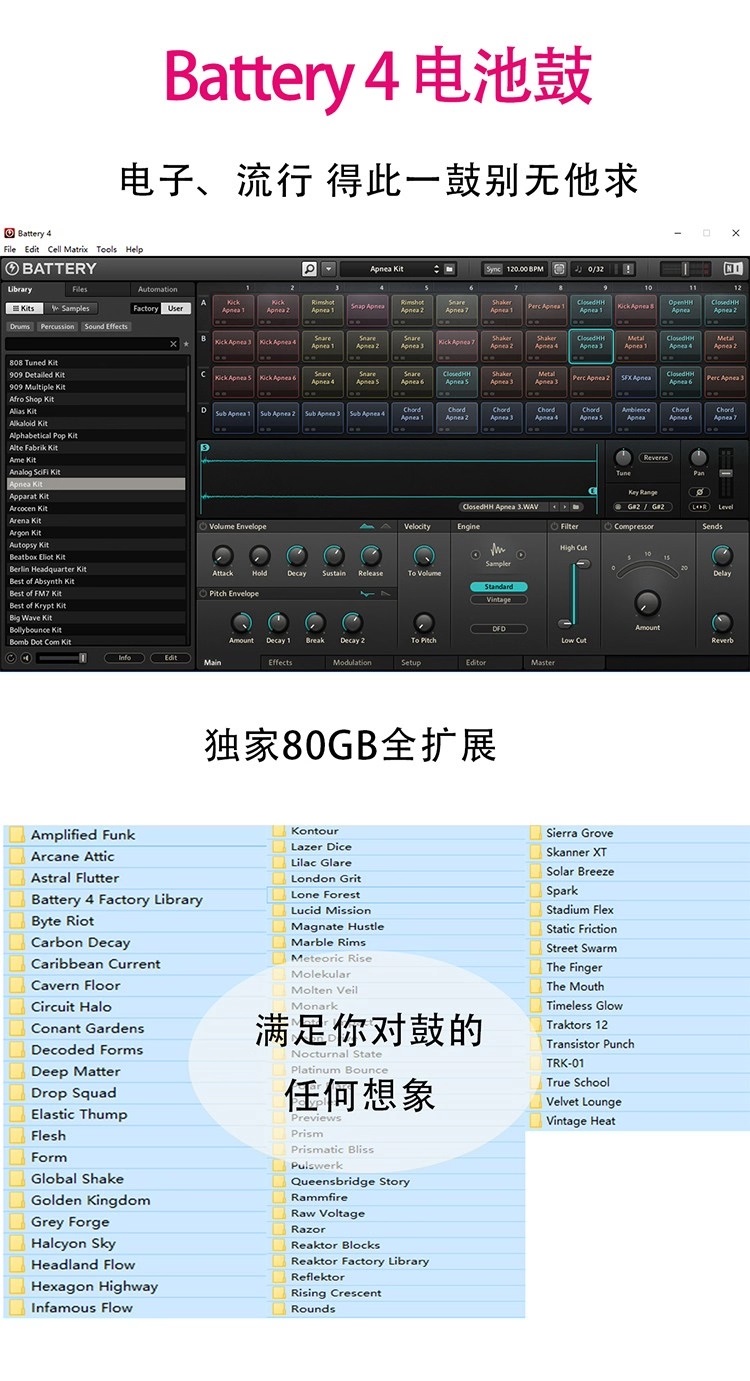This screenshot has height=1381, width=750.
Task: Click the NI logo button
Action: [733, 269]
